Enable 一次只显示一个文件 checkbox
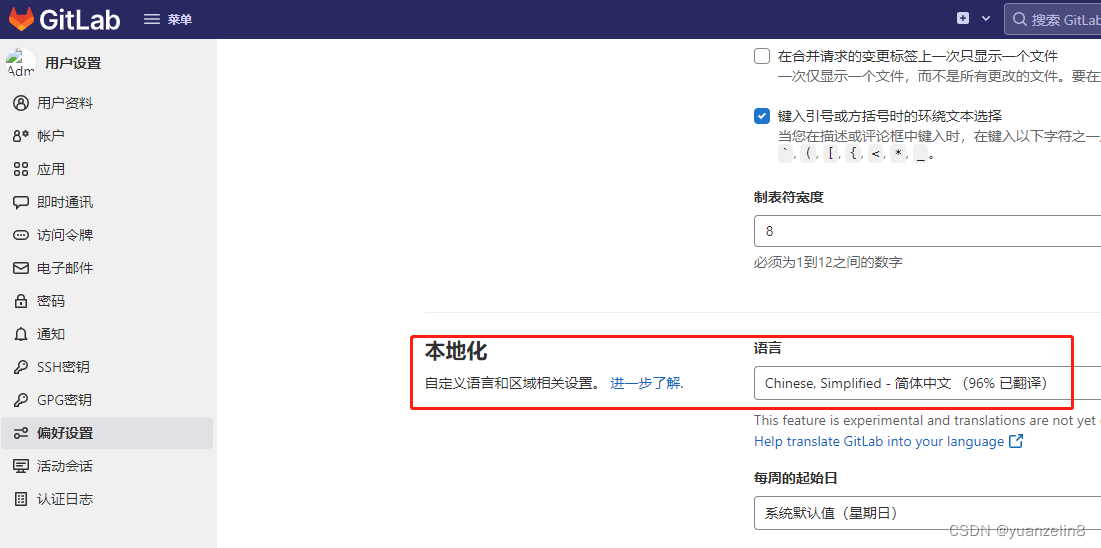This screenshot has height=548, width=1101. pyautogui.click(x=762, y=56)
